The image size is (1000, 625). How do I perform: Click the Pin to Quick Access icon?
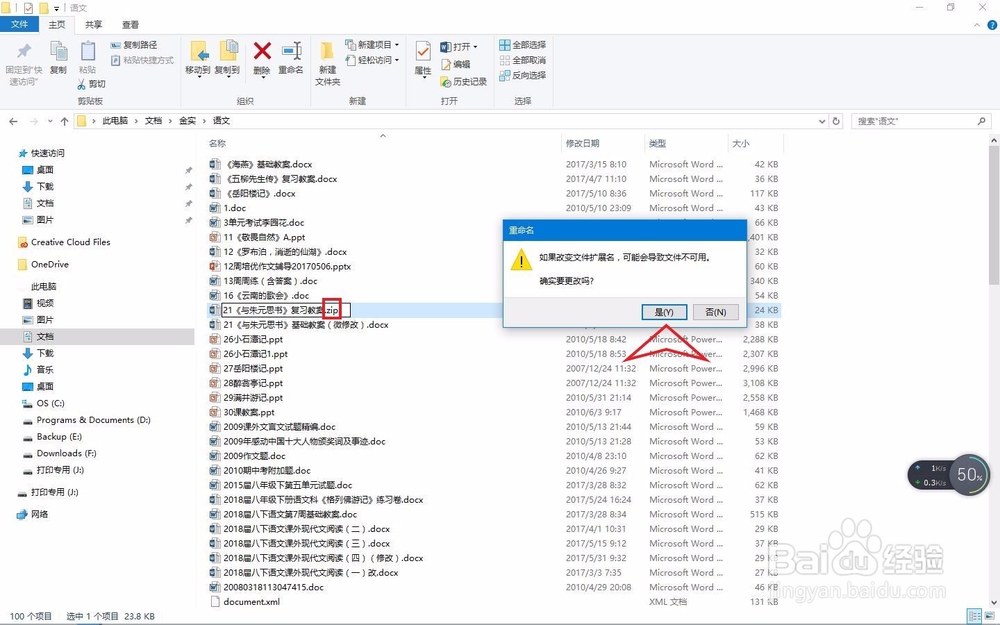coord(24,52)
